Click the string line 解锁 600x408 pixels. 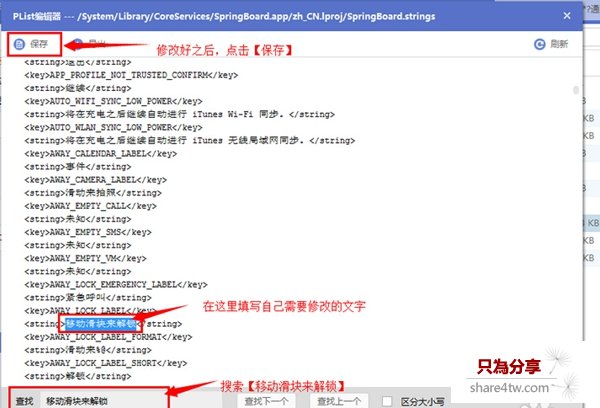(x=78, y=376)
